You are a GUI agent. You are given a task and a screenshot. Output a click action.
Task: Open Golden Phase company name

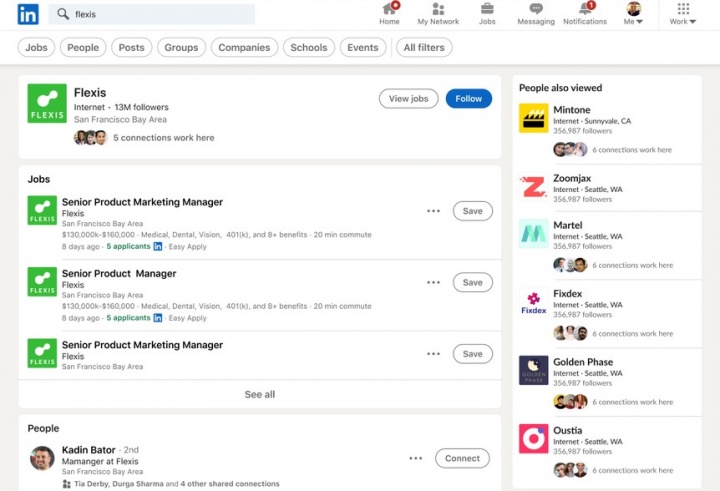pyautogui.click(x=583, y=362)
